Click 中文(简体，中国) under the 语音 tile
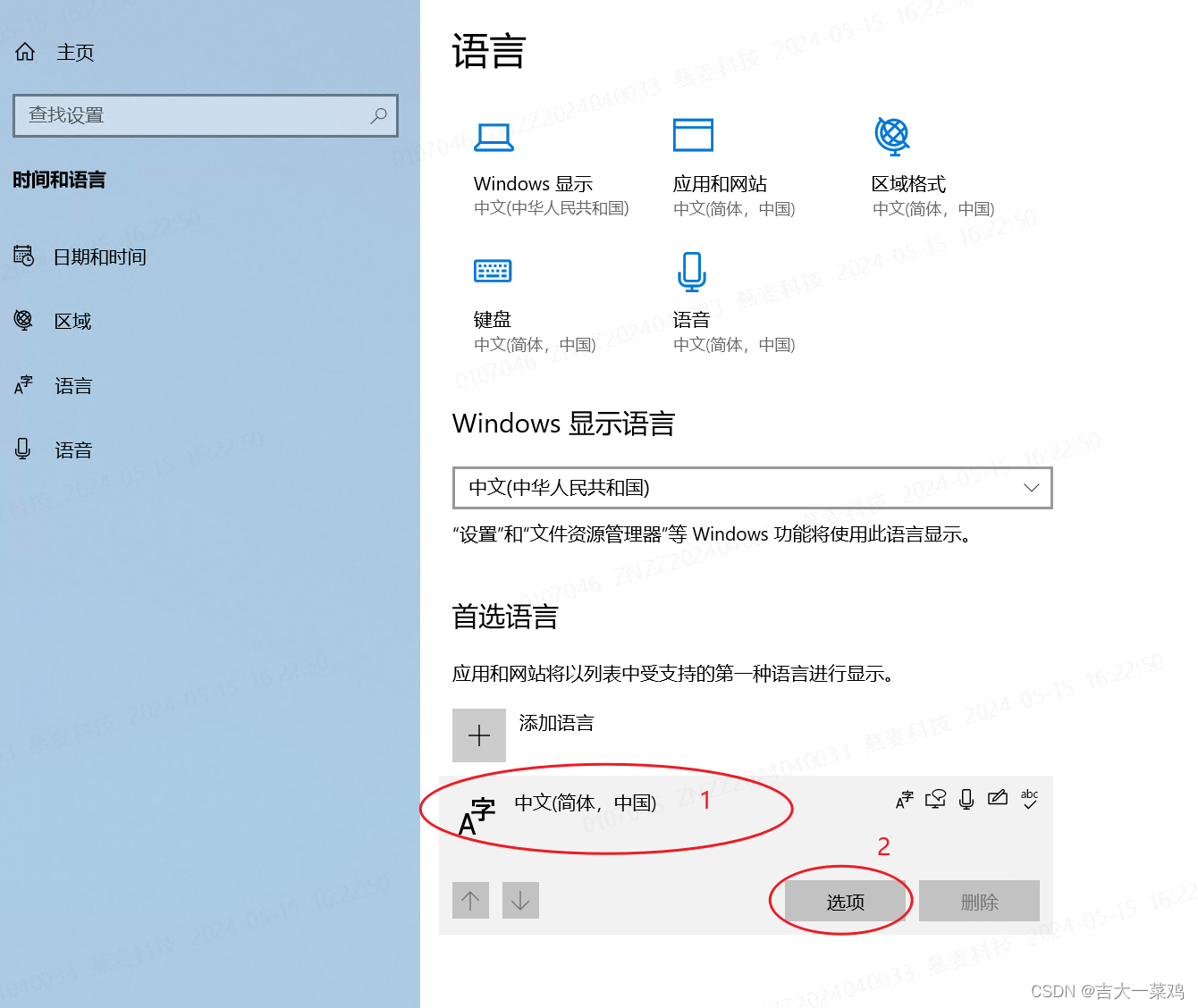1198x1008 pixels. click(734, 345)
